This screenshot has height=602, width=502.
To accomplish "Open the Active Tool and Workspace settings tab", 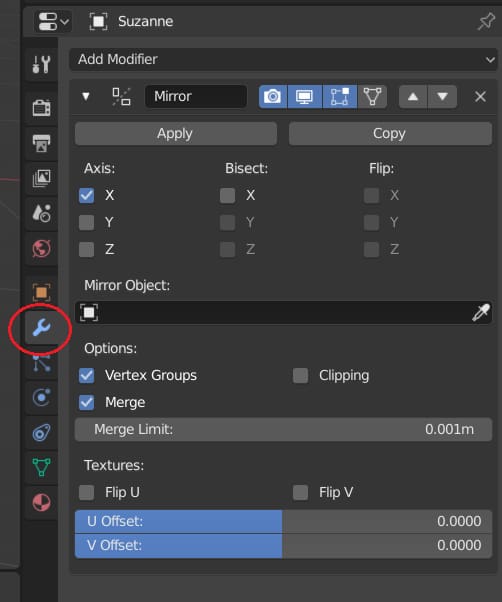I will coord(41,64).
